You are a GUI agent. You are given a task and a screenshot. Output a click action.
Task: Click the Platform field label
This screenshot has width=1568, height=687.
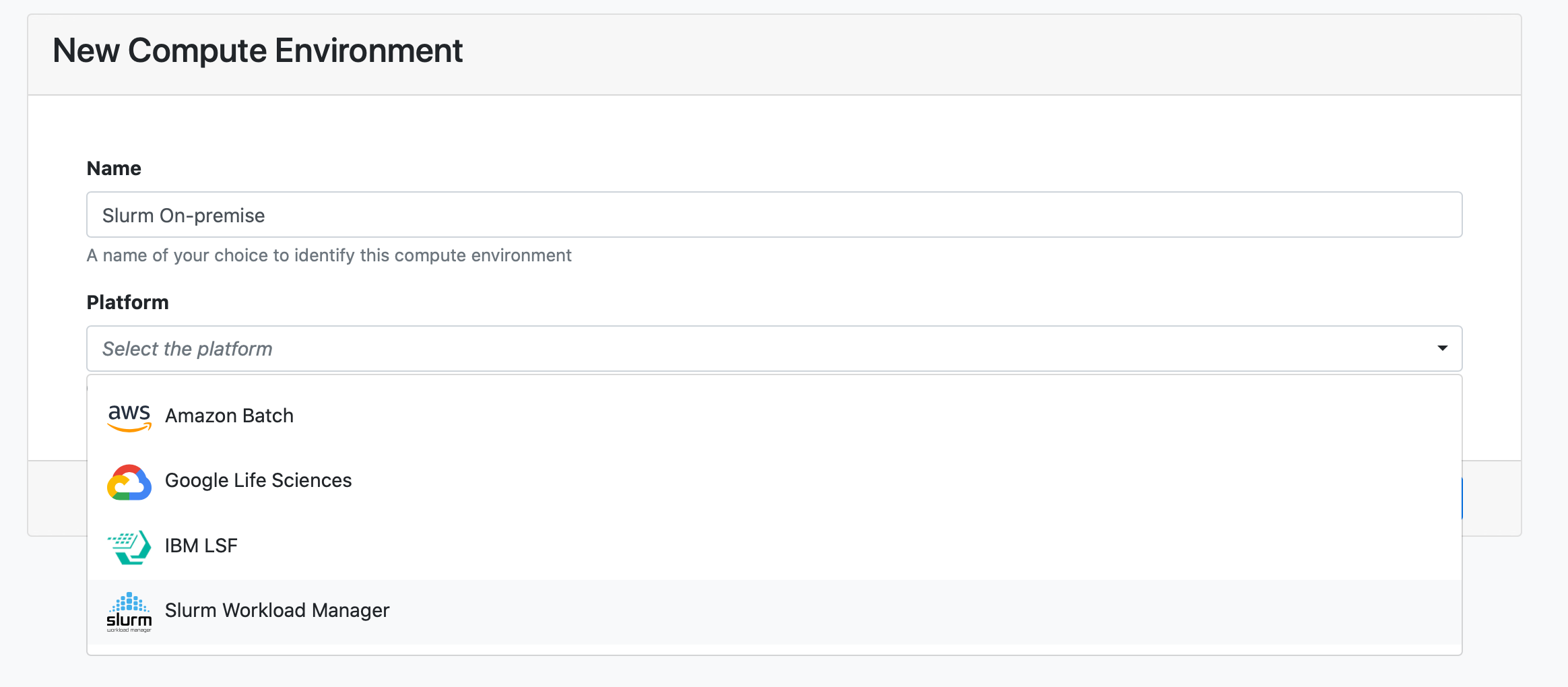coord(127,302)
